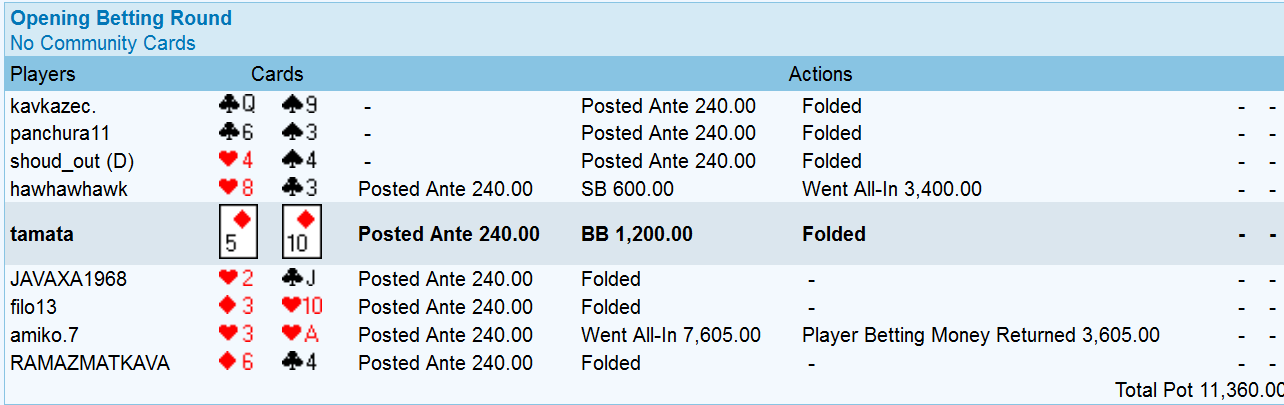Click amiko.7's ace of hearts card
The height and width of the screenshot is (405, 1284).
click(x=303, y=335)
